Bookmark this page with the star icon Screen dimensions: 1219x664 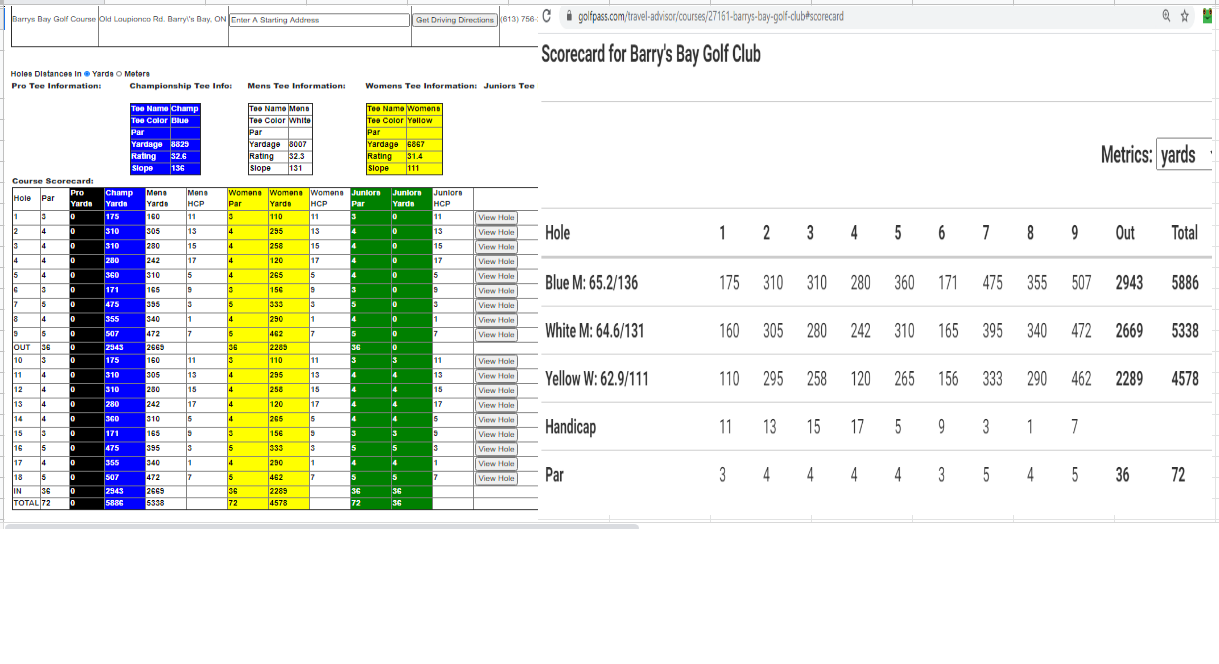[1184, 16]
